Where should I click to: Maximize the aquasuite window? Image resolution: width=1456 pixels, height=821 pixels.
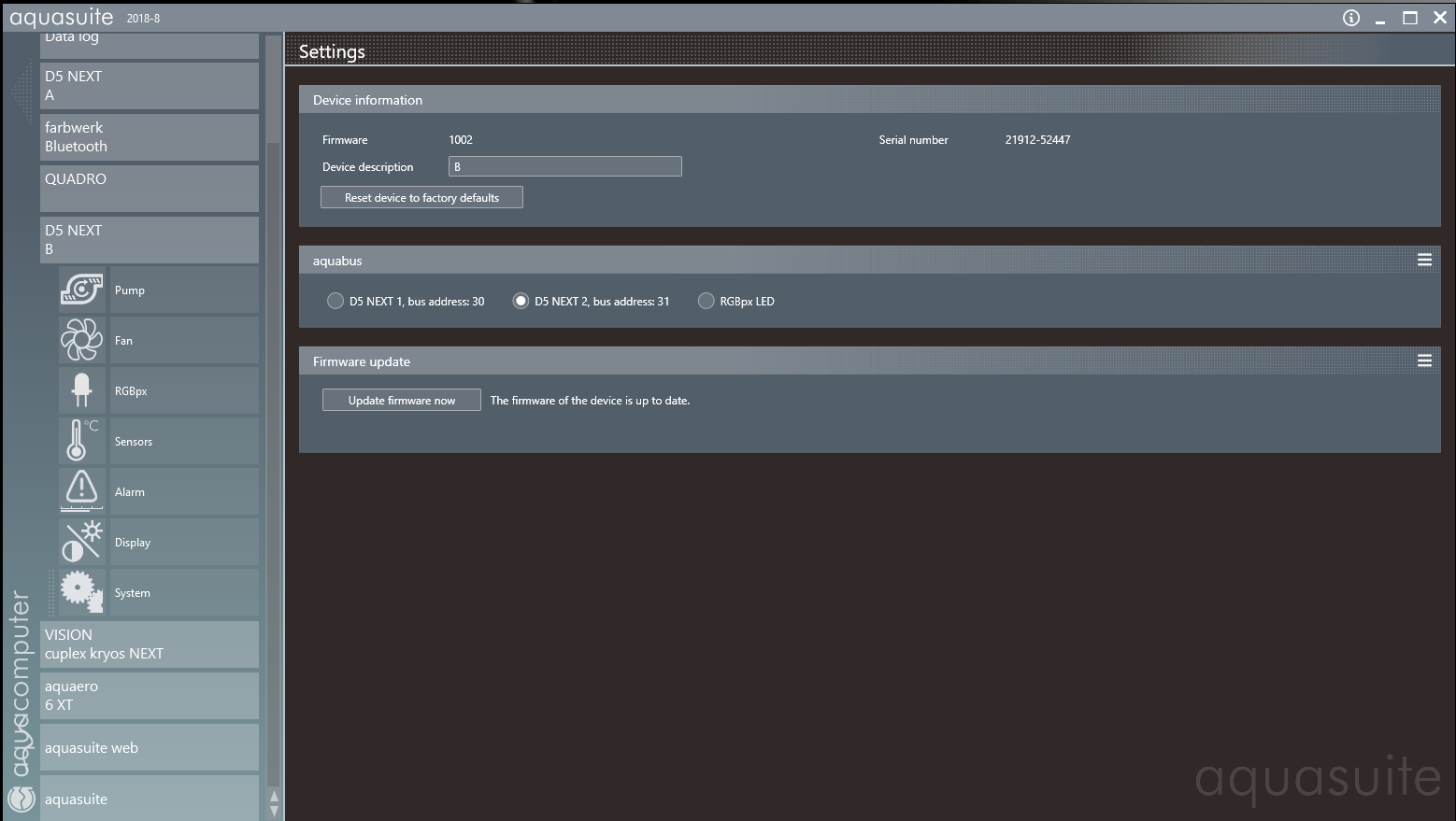coord(1410,18)
